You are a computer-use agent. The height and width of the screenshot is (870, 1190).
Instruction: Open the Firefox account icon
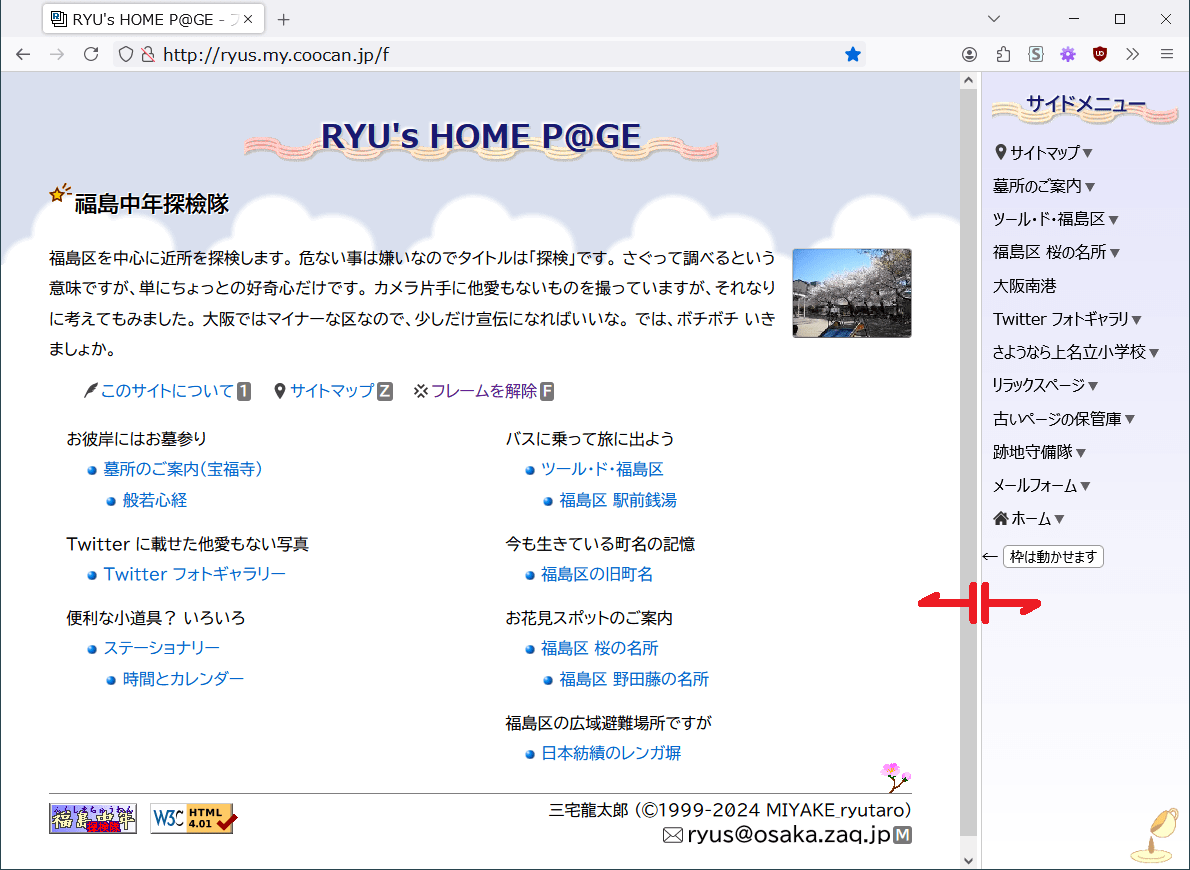(969, 55)
